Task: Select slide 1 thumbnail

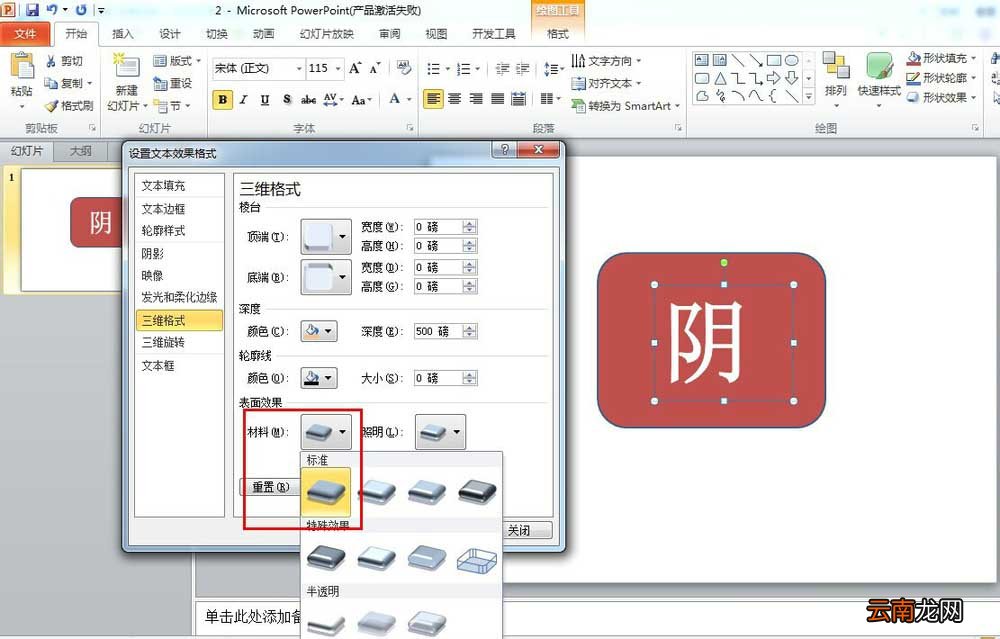Action: 71,228
